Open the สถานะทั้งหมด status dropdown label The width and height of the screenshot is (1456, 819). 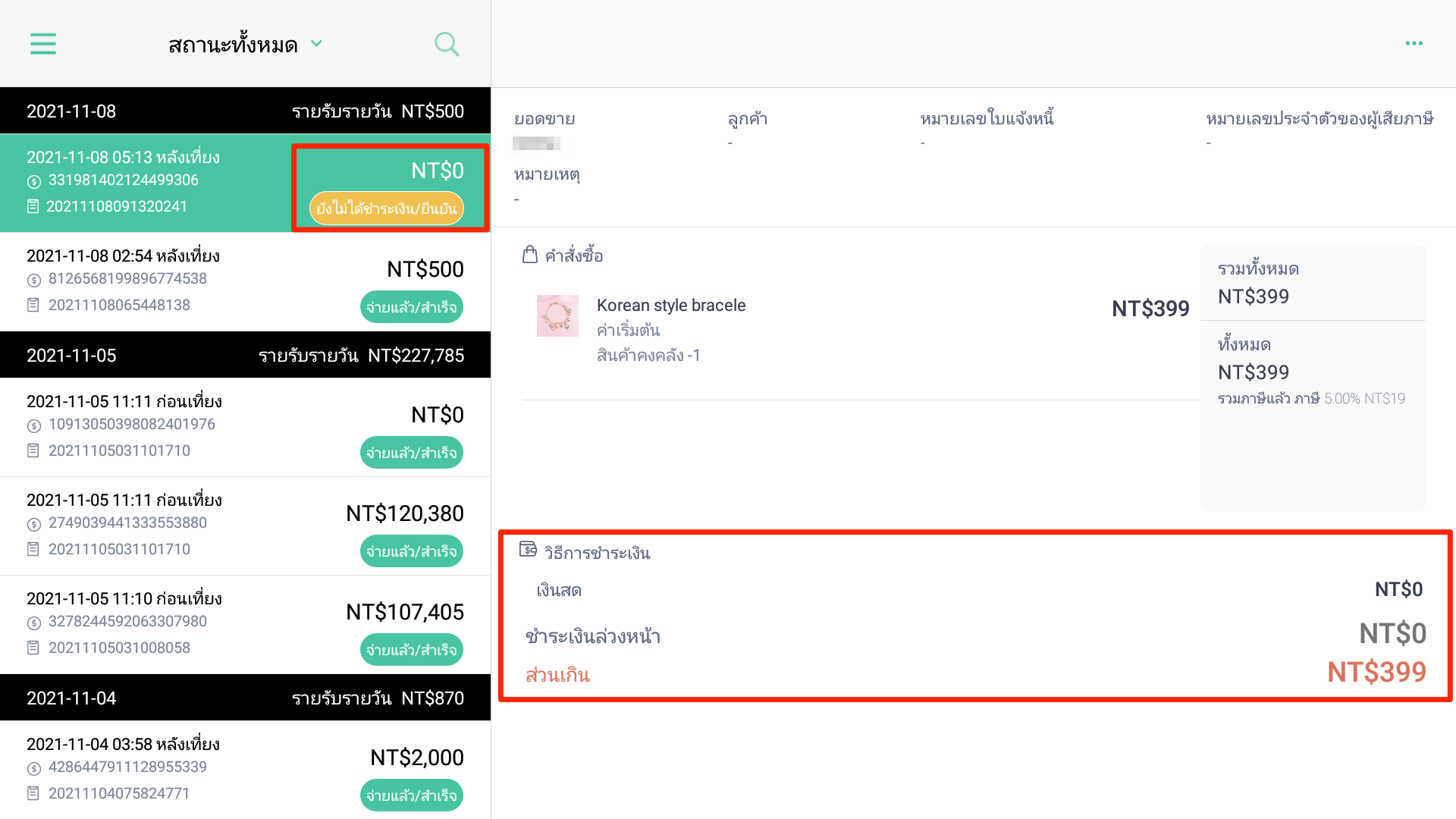[x=233, y=45]
